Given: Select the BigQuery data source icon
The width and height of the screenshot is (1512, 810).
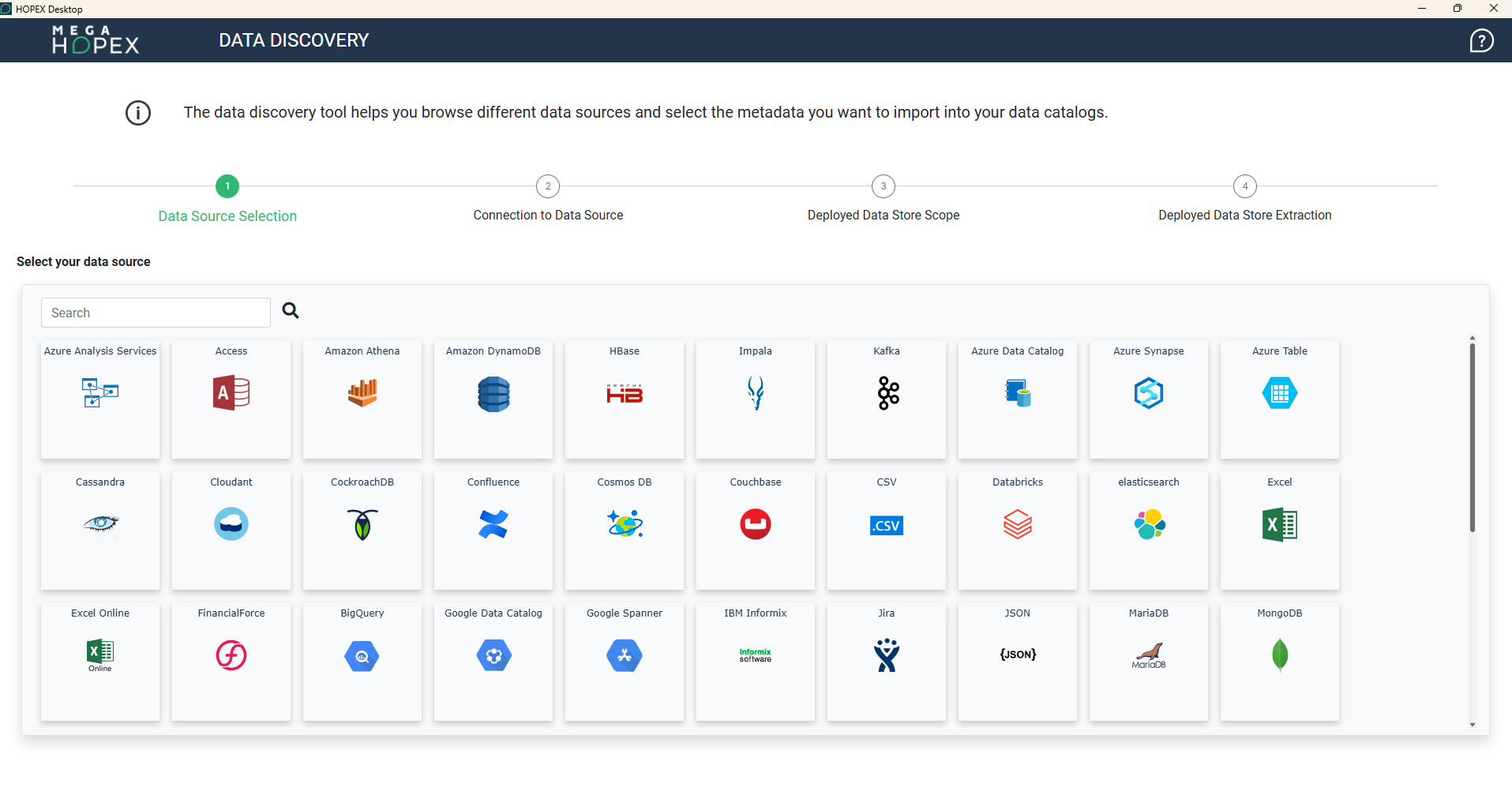Looking at the screenshot, I should point(362,655).
